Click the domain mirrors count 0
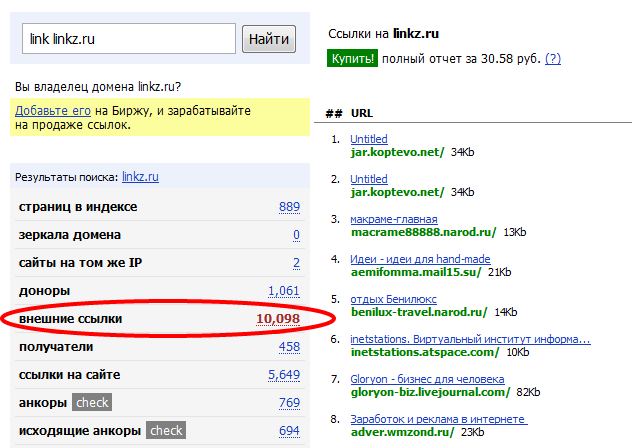Screen dimensions: 632x448 click(x=296, y=235)
